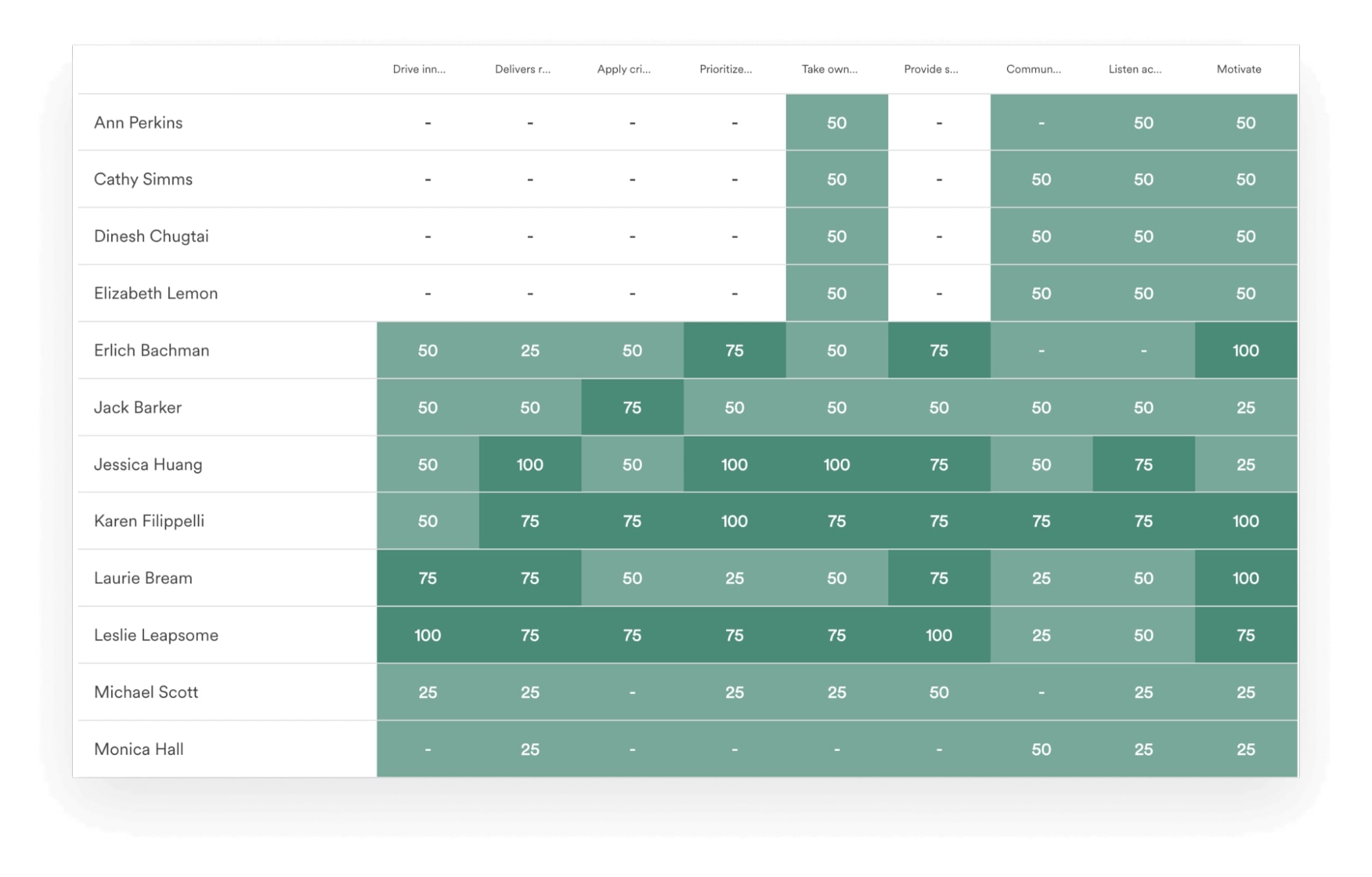Select Cathy Simms in the name column
1372x877 pixels.
pyautogui.click(x=143, y=179)
